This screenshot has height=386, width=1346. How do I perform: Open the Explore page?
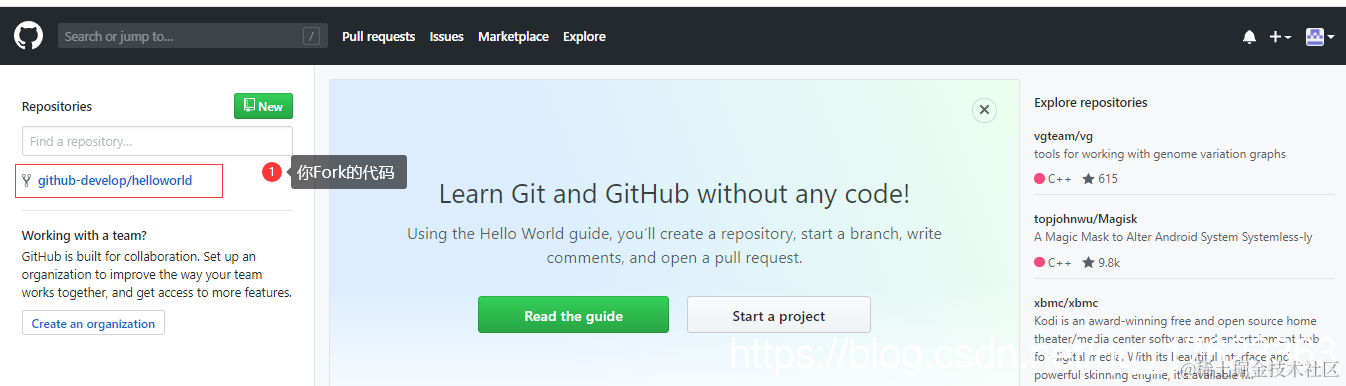point(584,36)
